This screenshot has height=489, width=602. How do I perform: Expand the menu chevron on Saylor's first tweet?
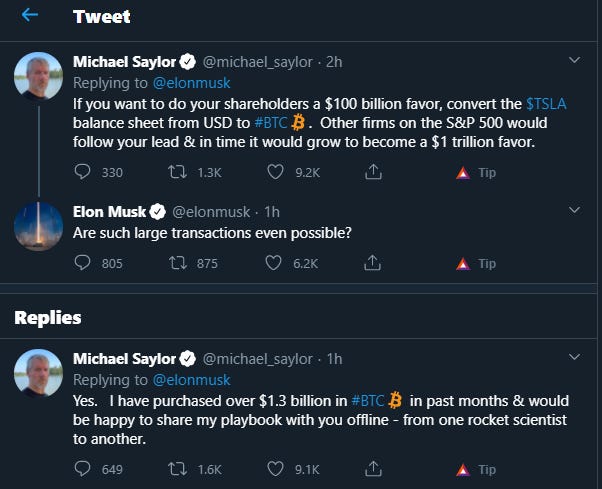click(574, 60)
